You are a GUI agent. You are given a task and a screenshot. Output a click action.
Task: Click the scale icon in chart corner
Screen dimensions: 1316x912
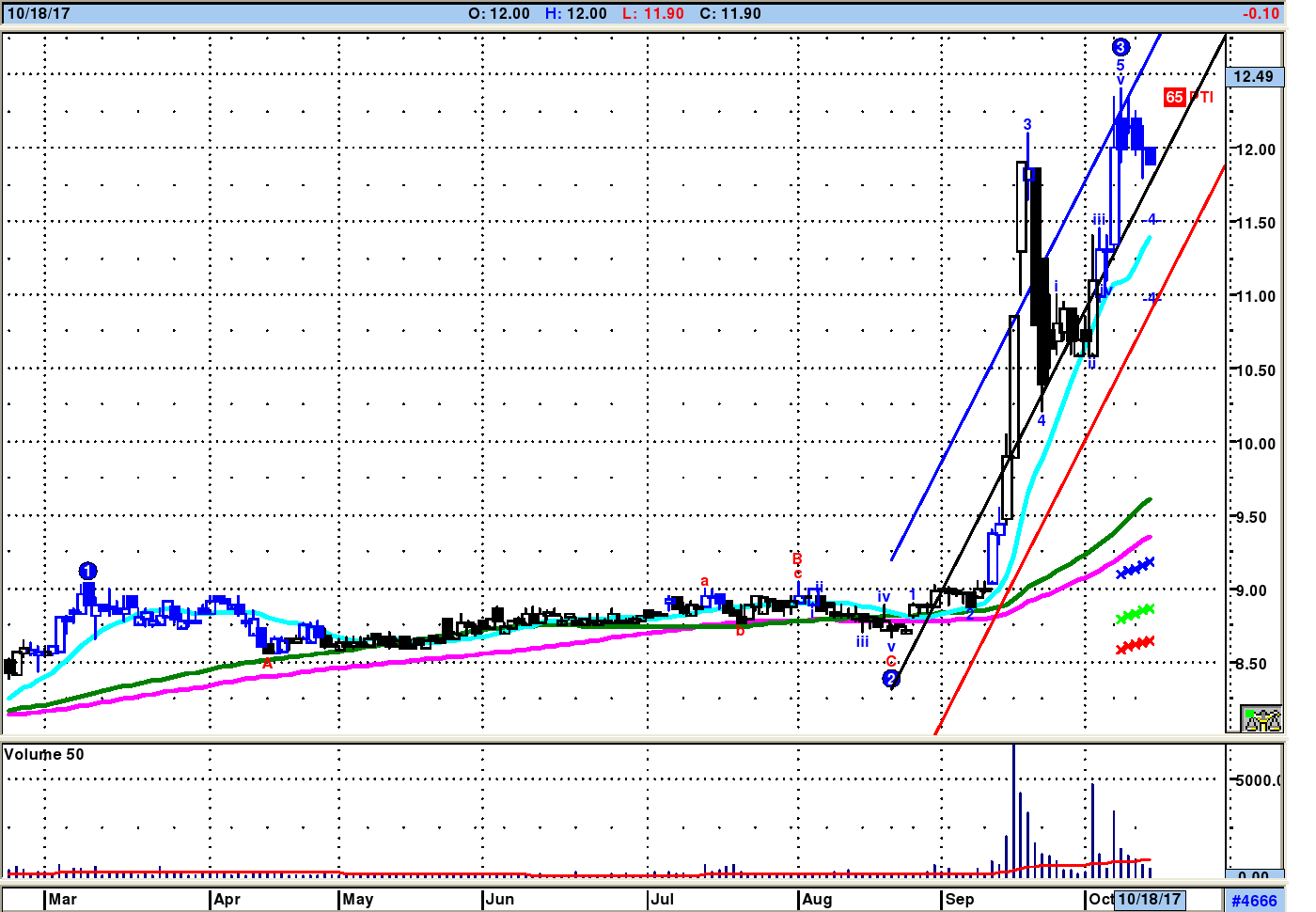tap(1261, 719)
